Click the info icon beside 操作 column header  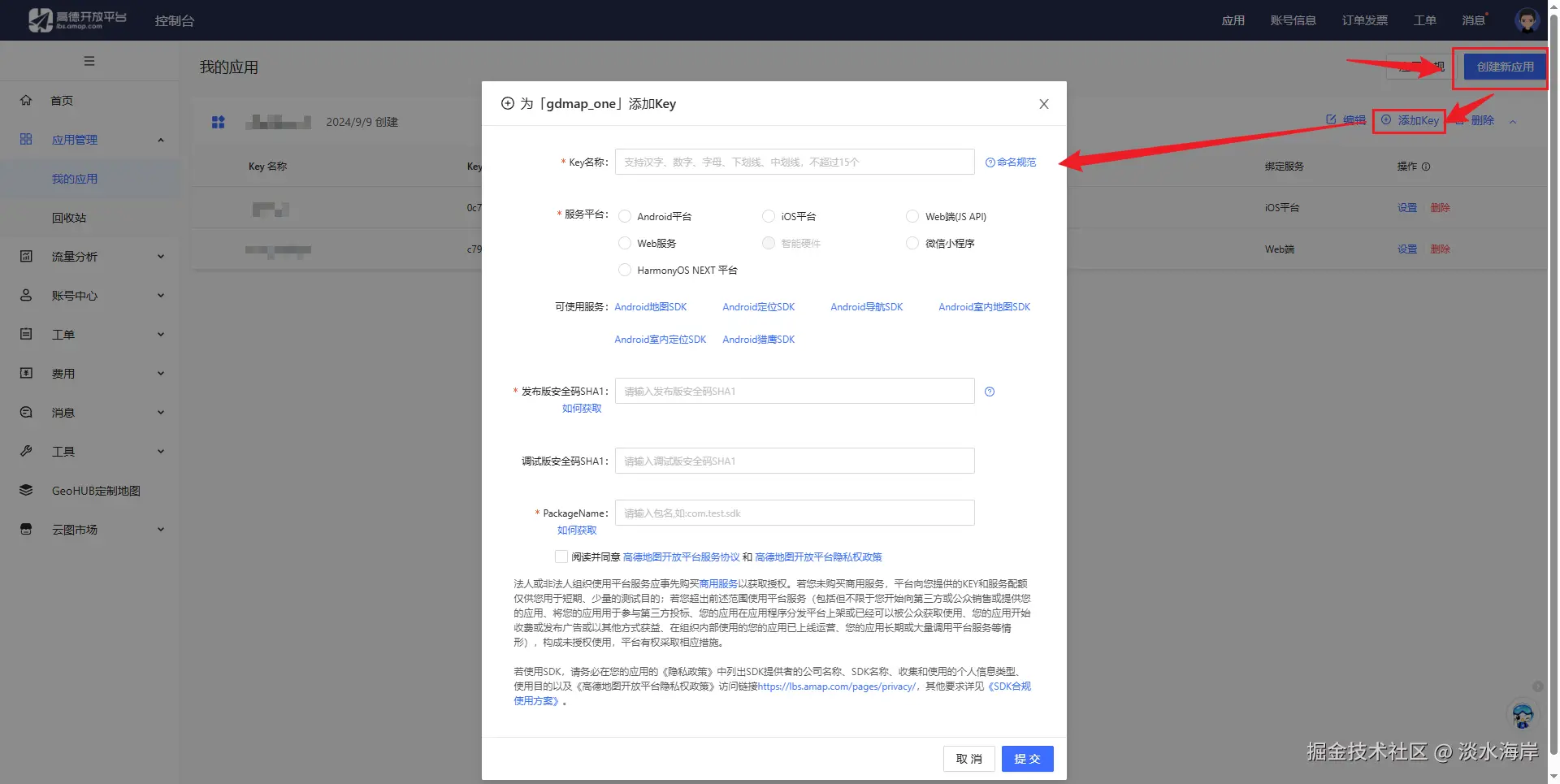(x=1426, y=167)
